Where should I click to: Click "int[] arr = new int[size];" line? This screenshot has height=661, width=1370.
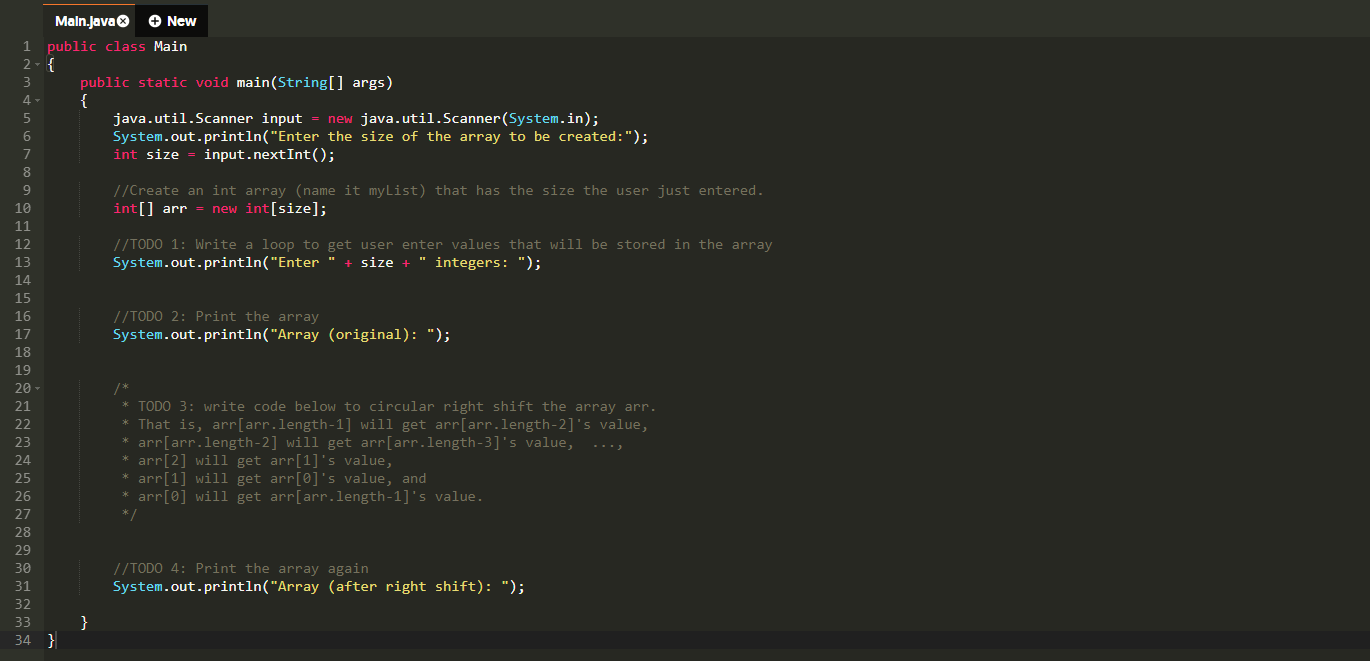pyautogui.click(x=220, y=208)
